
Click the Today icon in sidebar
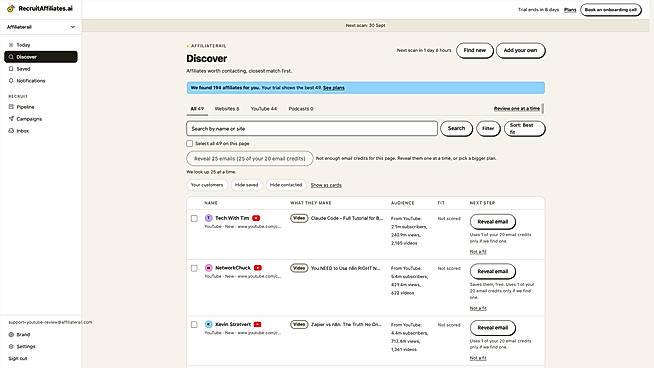[11, 45]
